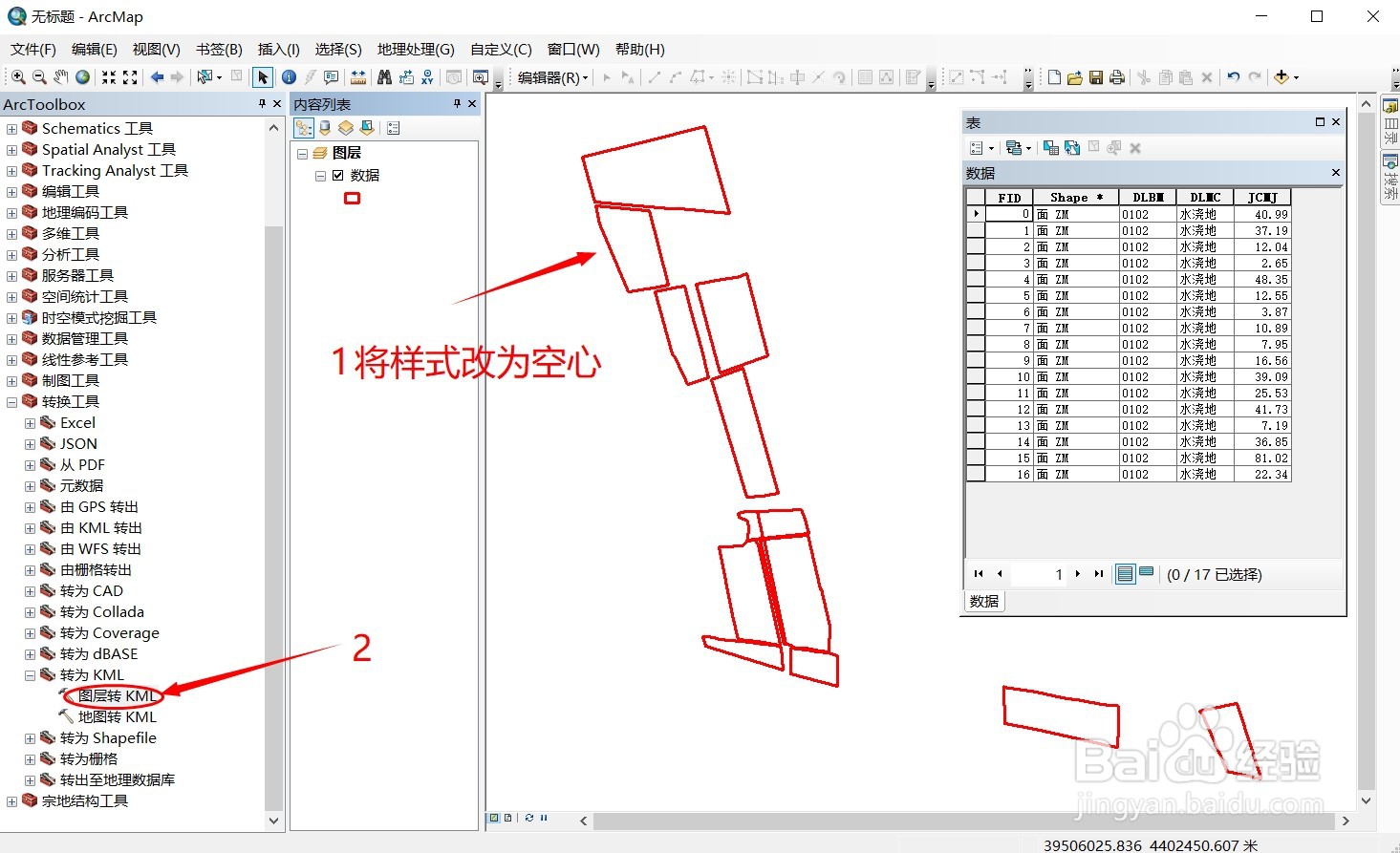Click the Full Extent globe icon
This screenshot has width=1400, height=853.
(x=83, y=76)
